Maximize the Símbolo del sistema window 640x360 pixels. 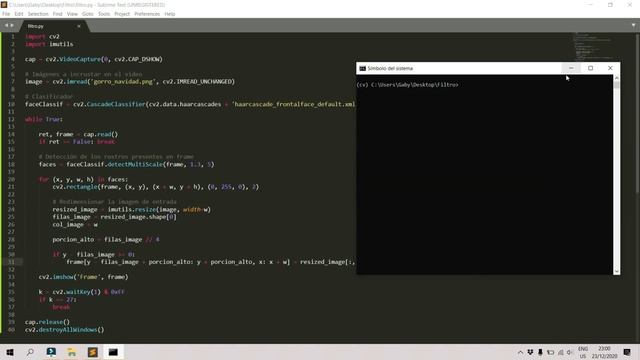590,68
